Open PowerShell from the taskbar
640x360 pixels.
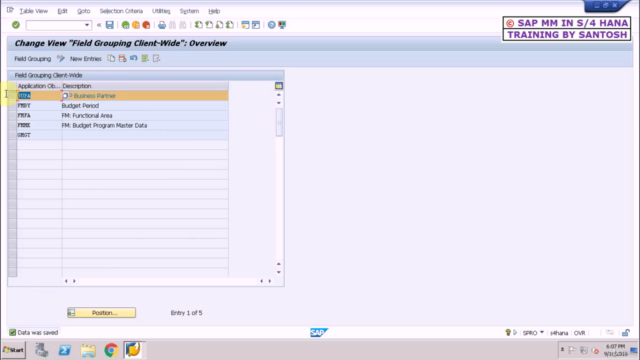(x=64, y=350)
